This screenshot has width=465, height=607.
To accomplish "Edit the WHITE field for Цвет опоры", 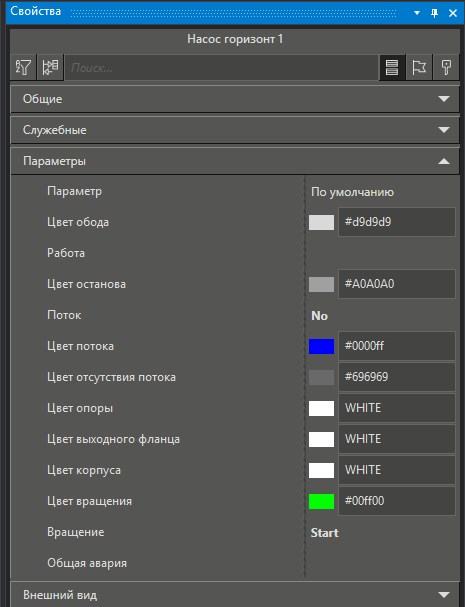I will click(x=397, y=408).
